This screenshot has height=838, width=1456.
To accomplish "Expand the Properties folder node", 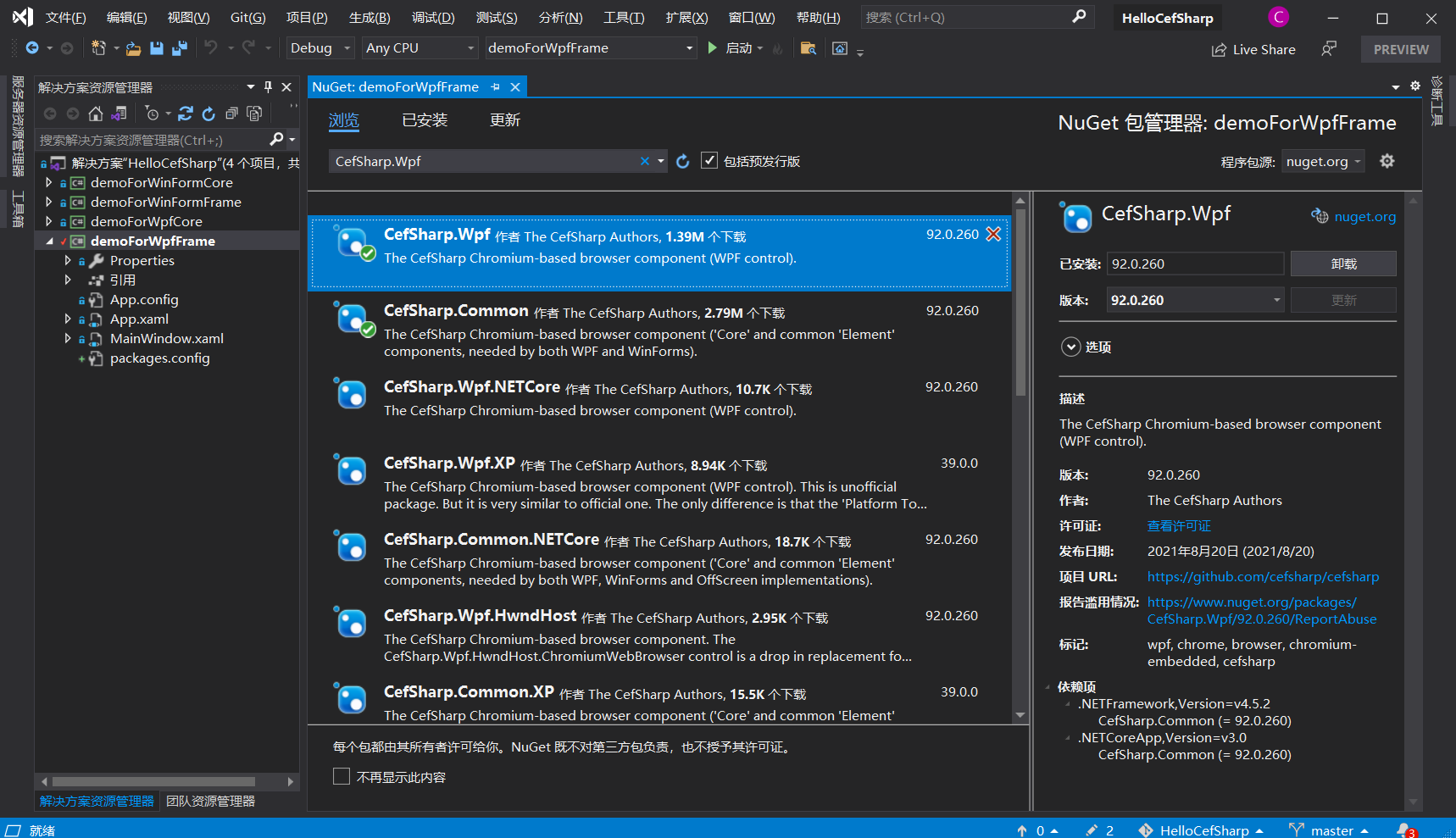I will [68, 260].
